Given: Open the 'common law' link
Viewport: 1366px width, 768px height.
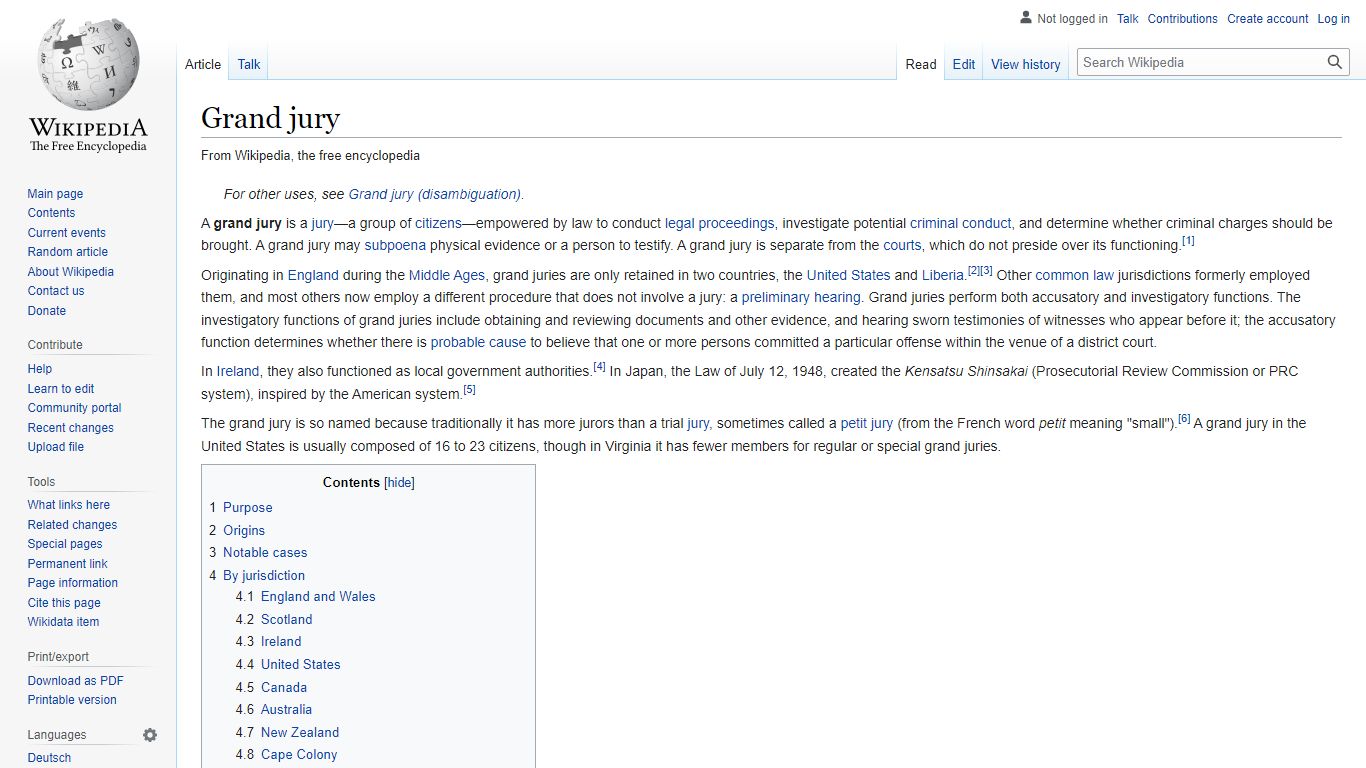Looking at the screenshot, I should click(1074, 275).
